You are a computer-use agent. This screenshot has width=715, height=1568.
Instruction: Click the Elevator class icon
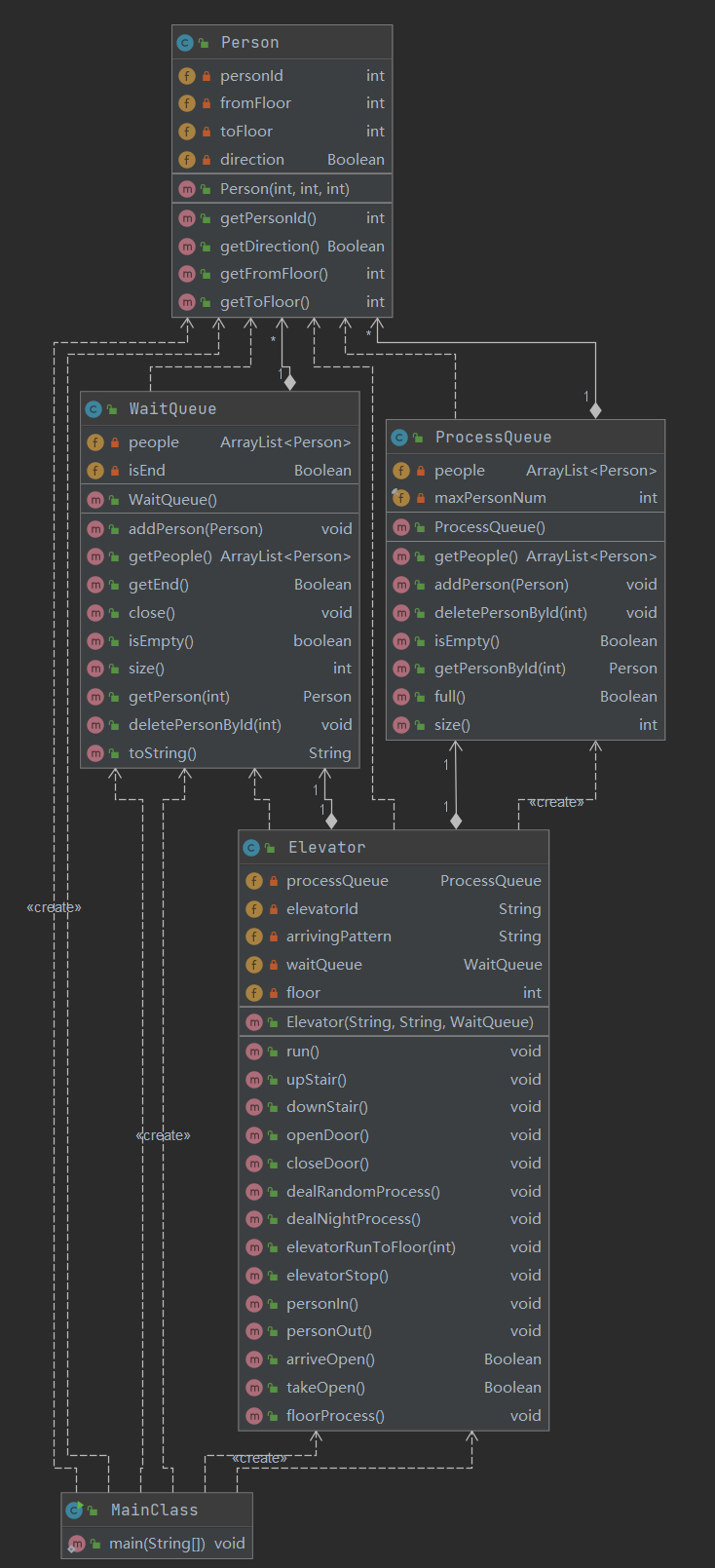[251, 848]
